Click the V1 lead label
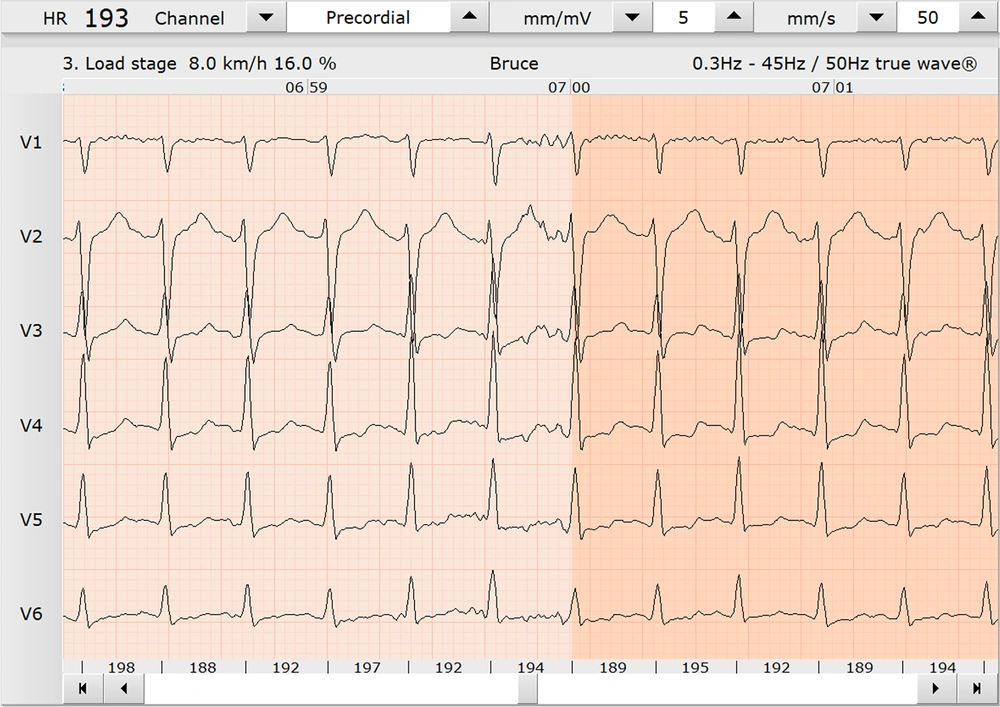This screenshot has height=707, width=1000. coord(31,143)
